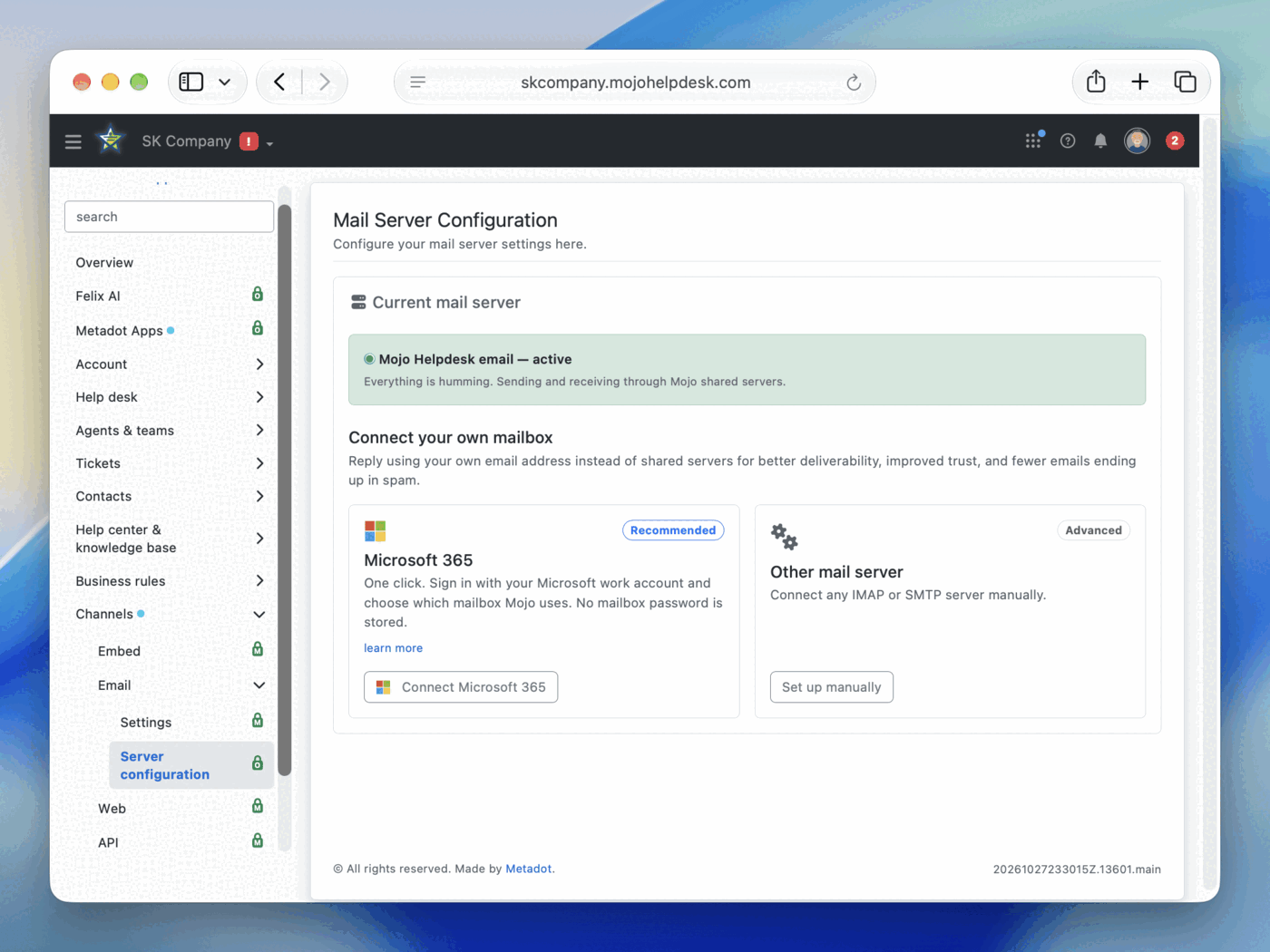The width and height of the screenshot is (1270, 952).
Task: Open the API channel item
Action: point(108,842)
